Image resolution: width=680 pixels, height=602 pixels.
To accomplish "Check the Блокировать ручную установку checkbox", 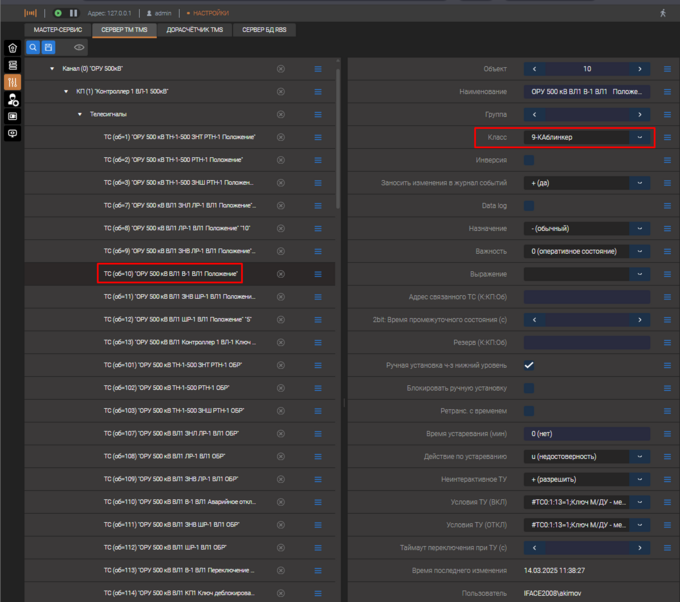I will 529,388.
